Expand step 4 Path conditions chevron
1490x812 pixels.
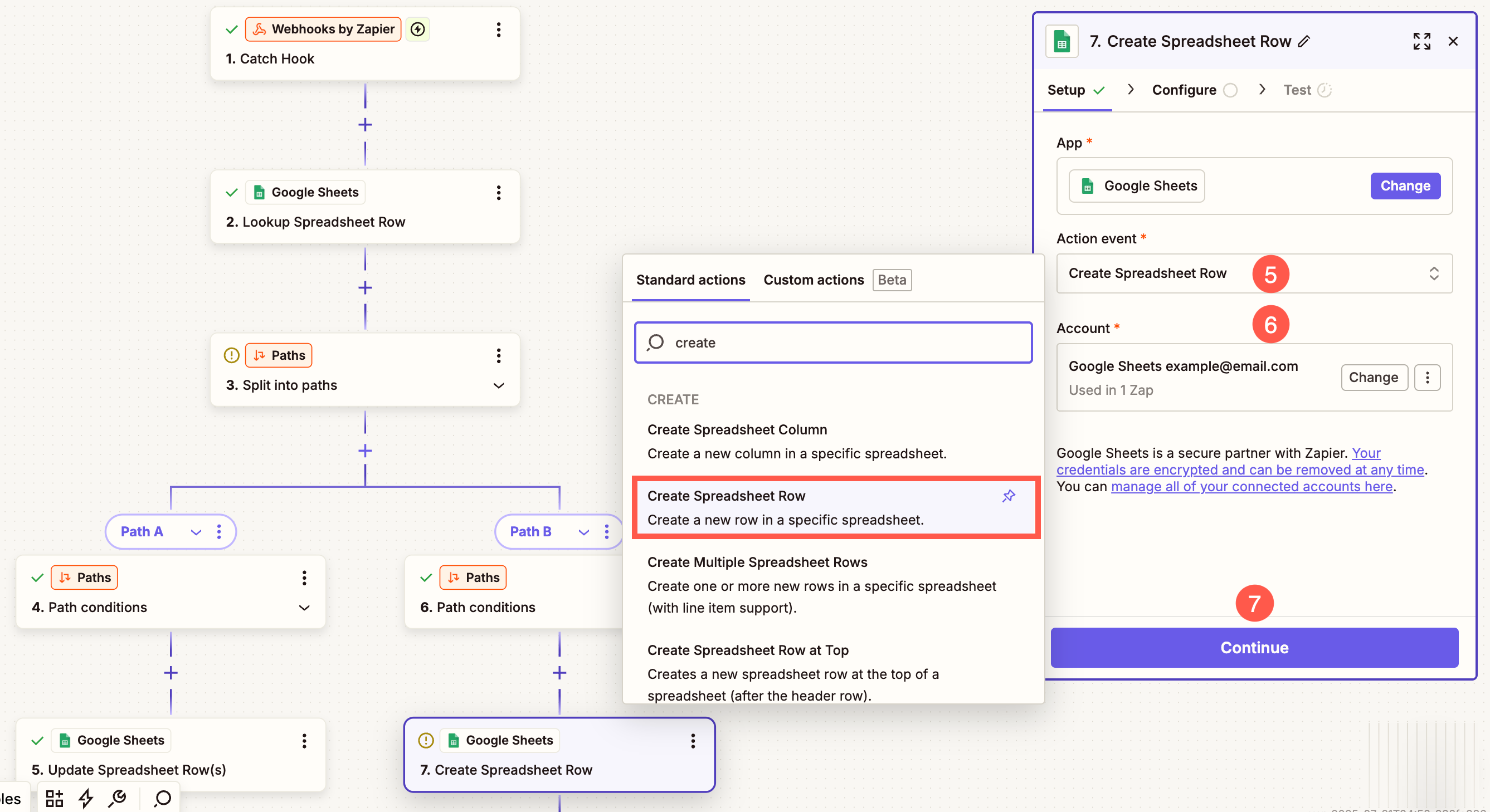304,608
